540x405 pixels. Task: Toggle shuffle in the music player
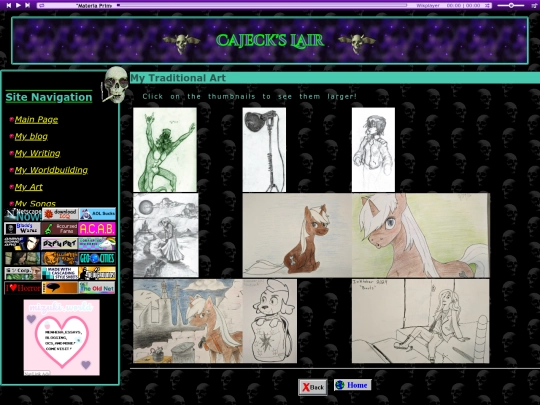pyautogui.click(x=487, y=6)
